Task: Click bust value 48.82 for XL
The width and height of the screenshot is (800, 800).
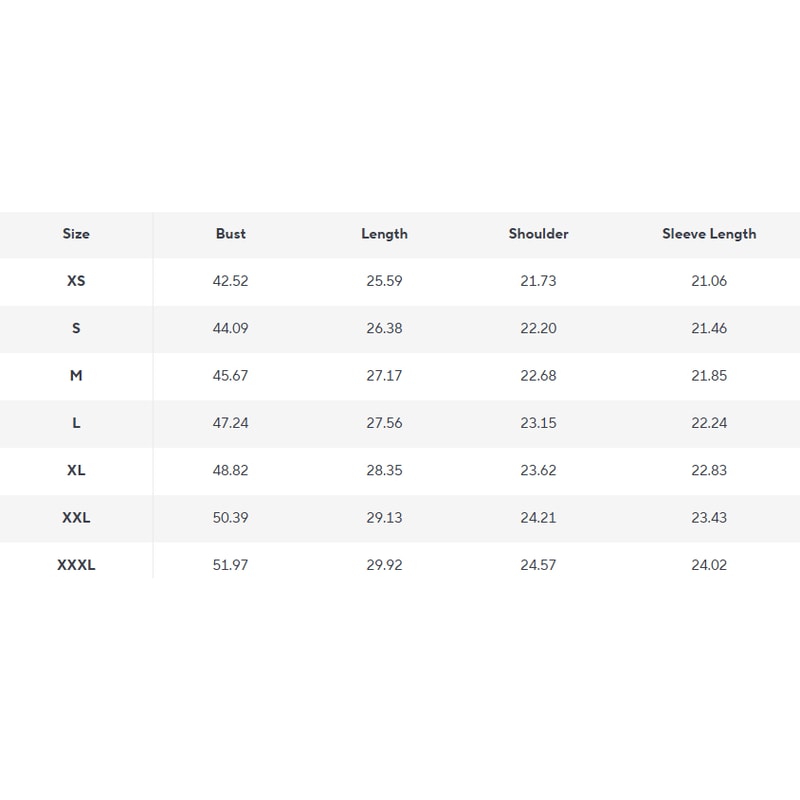Action: [x=231, y=470]
